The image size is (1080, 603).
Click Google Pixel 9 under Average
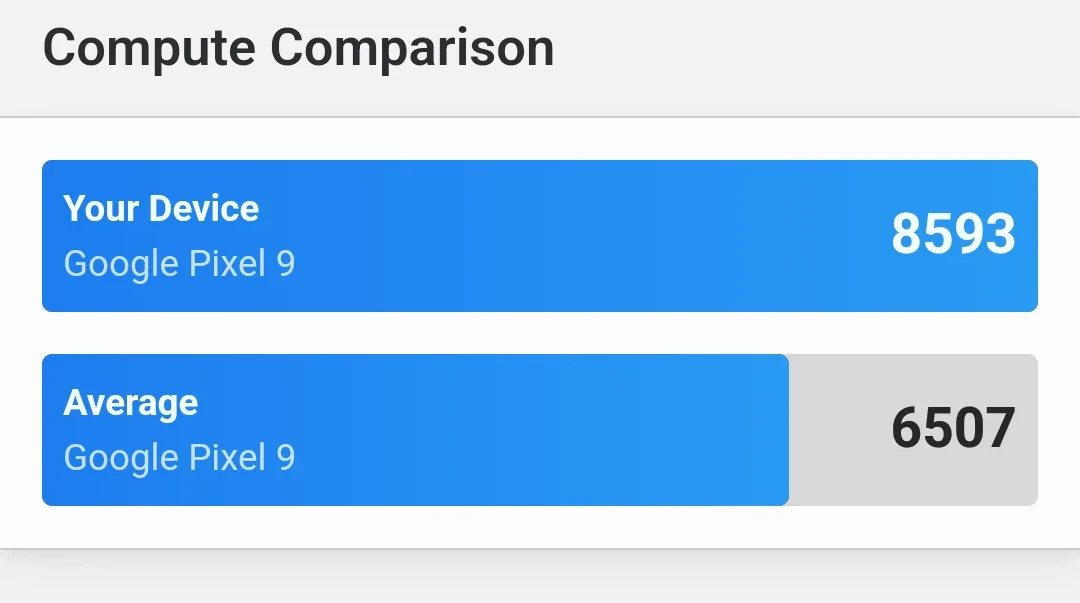point(179,458)
